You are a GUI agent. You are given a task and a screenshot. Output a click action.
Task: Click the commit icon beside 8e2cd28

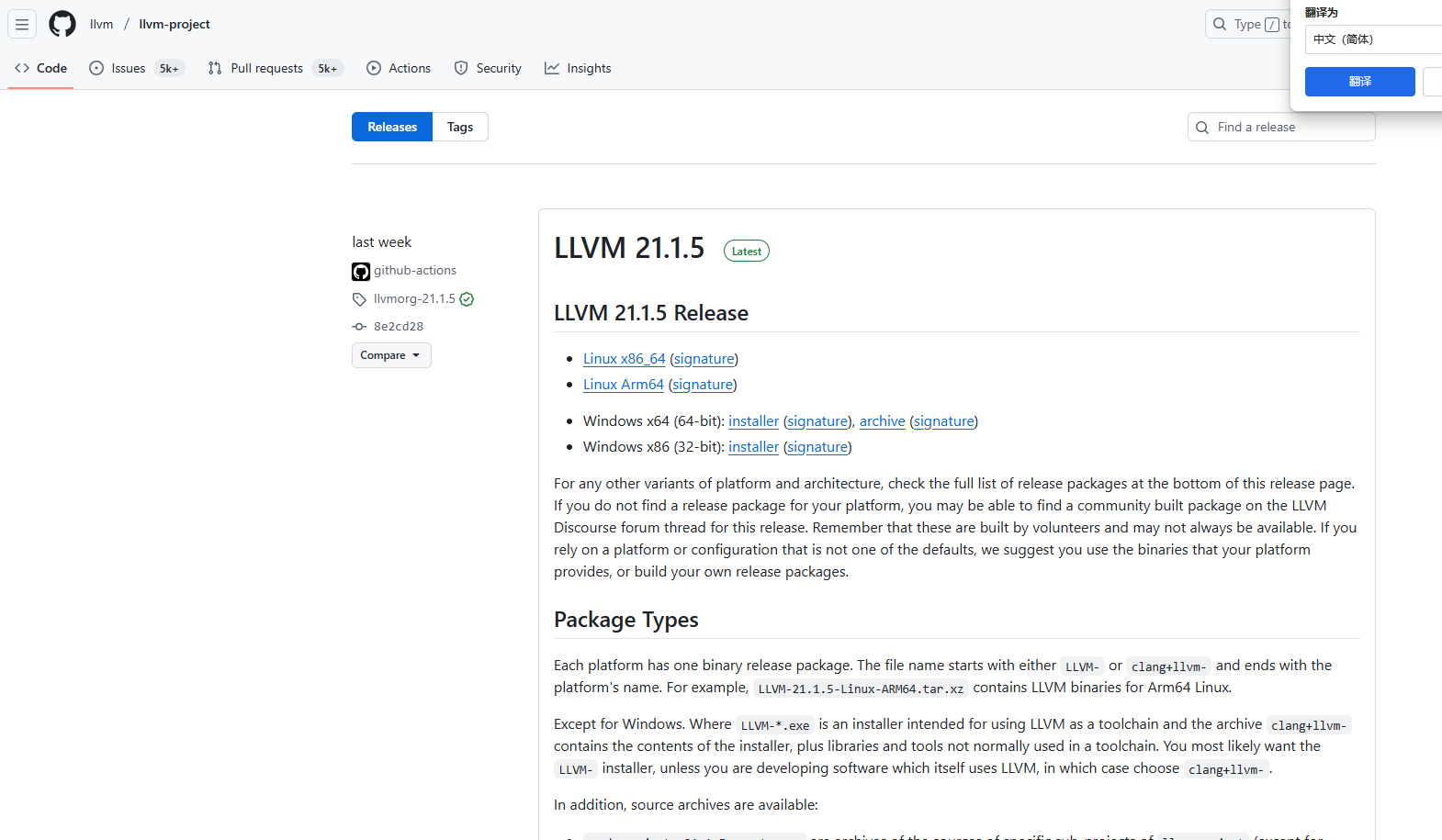pos(359,327)
